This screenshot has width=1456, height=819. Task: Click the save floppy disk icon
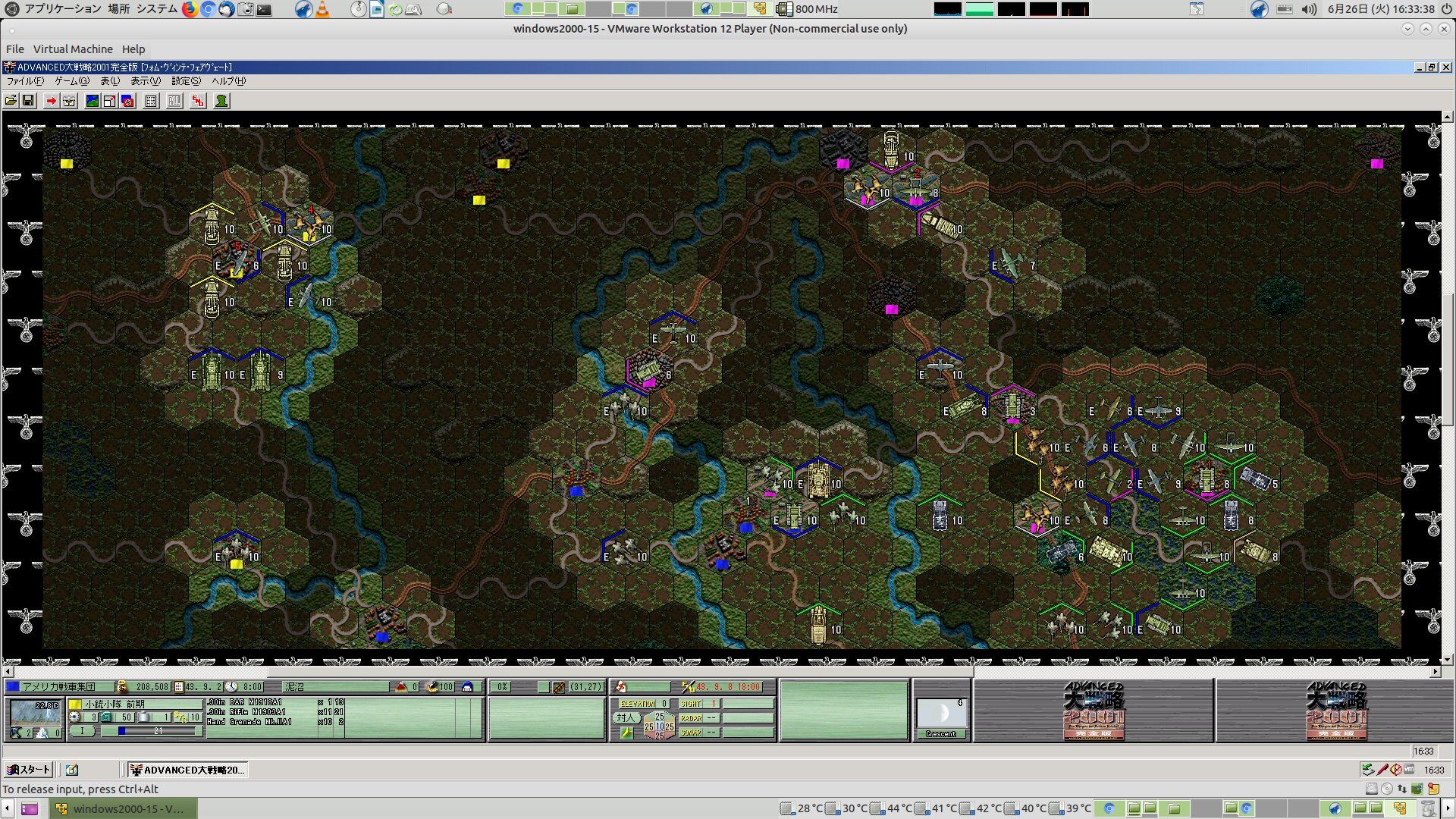pos(28,101)
